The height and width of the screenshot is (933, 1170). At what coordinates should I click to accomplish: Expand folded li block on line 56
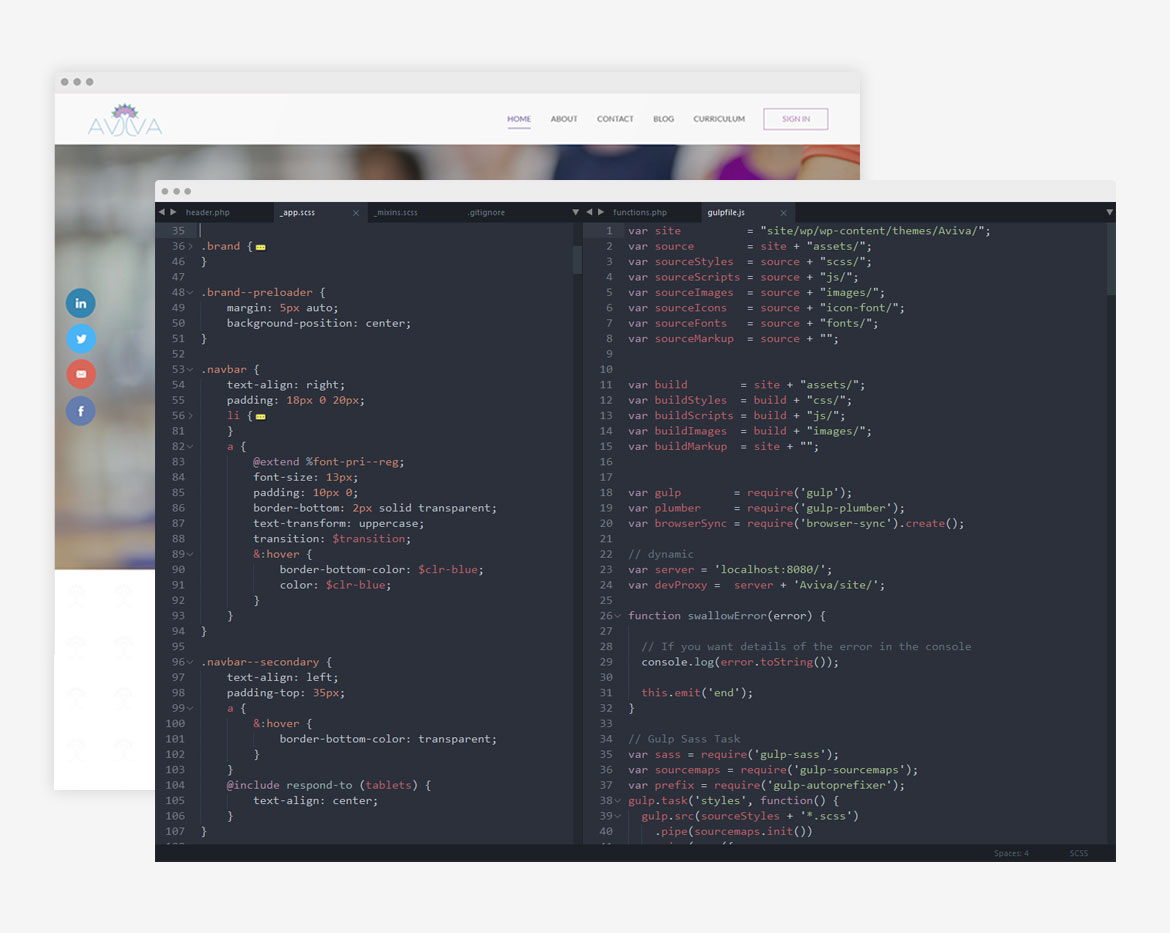tap(260, 416)
